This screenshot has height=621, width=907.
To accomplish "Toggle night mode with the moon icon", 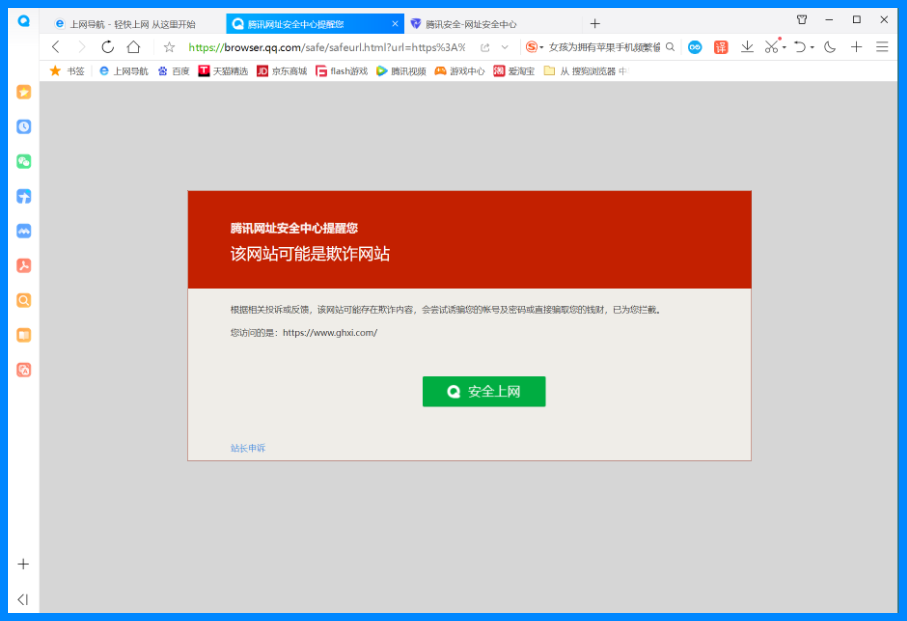I will click(829, 47).
